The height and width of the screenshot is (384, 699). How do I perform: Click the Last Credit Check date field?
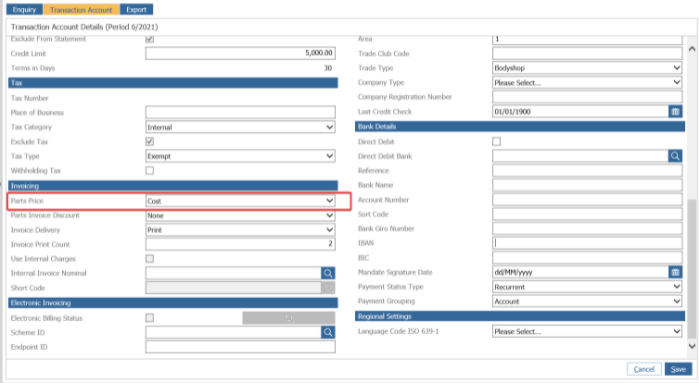580,111
